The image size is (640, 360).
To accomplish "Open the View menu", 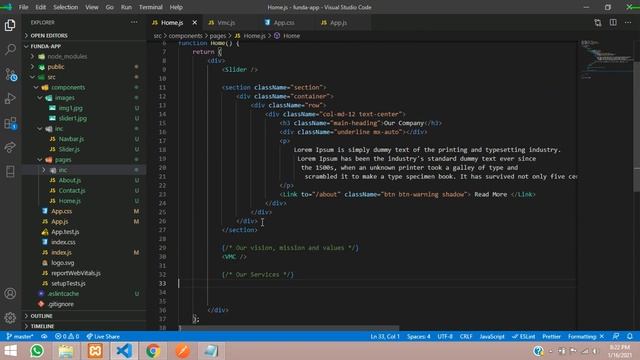I will (x=91, y=7).
